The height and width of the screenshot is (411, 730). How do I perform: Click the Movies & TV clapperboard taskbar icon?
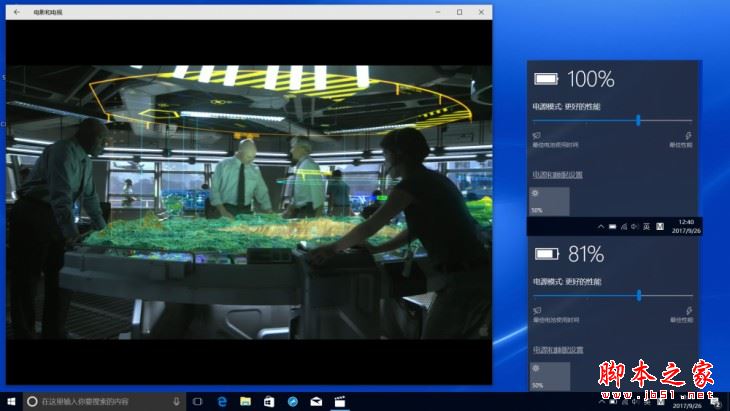point(340,401)
